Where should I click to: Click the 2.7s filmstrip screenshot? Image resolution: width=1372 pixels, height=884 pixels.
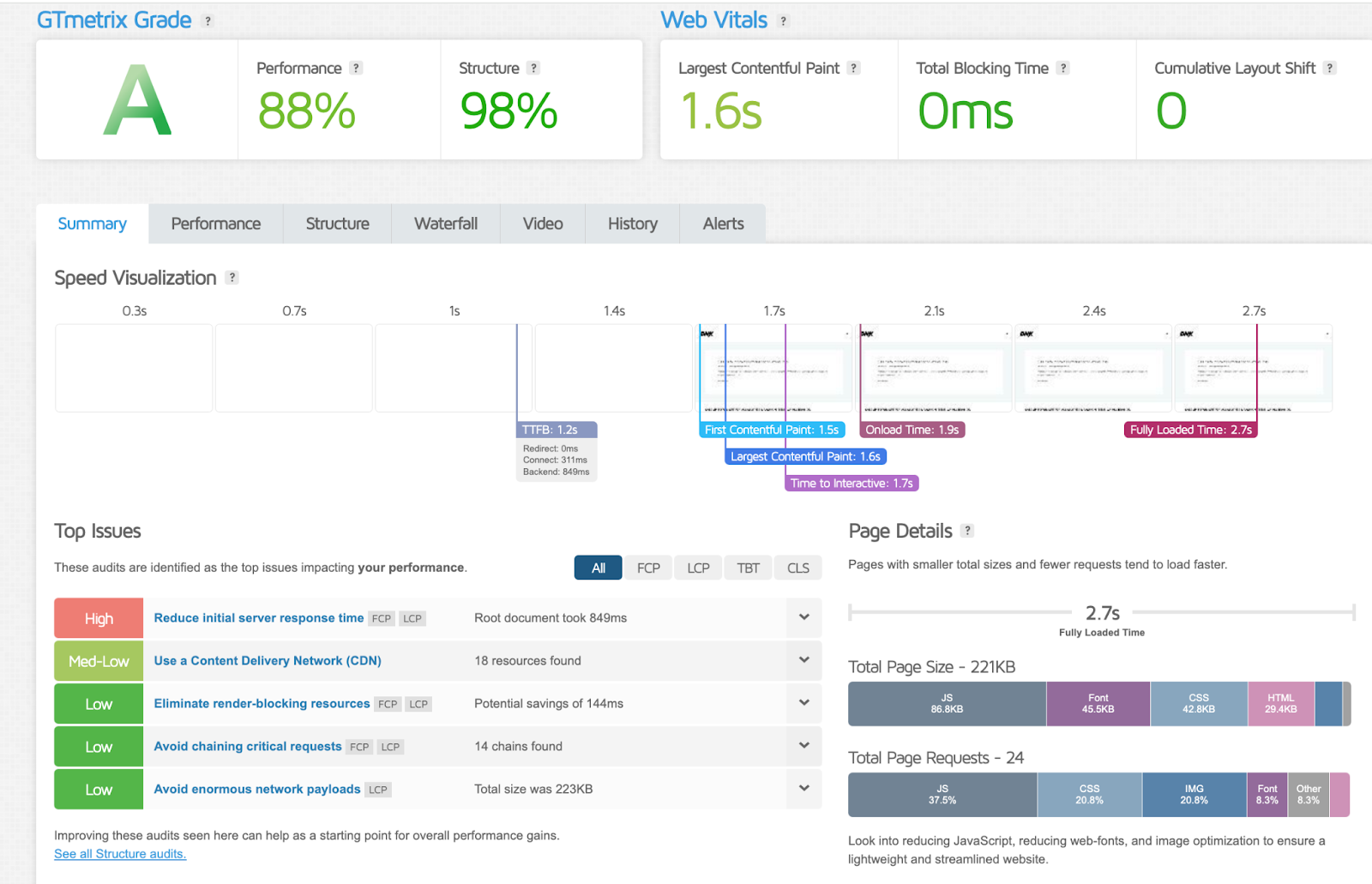click(1254, 368)
